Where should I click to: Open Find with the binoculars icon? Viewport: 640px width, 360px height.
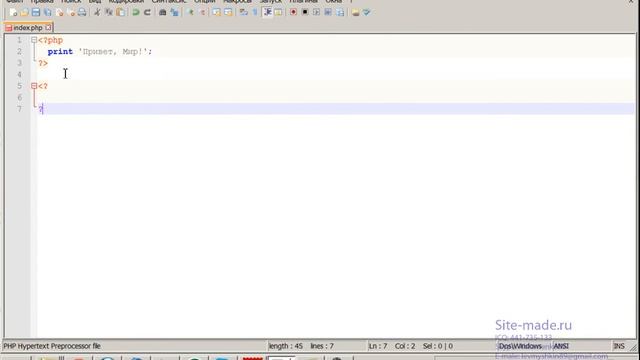[x=162, y=13]
